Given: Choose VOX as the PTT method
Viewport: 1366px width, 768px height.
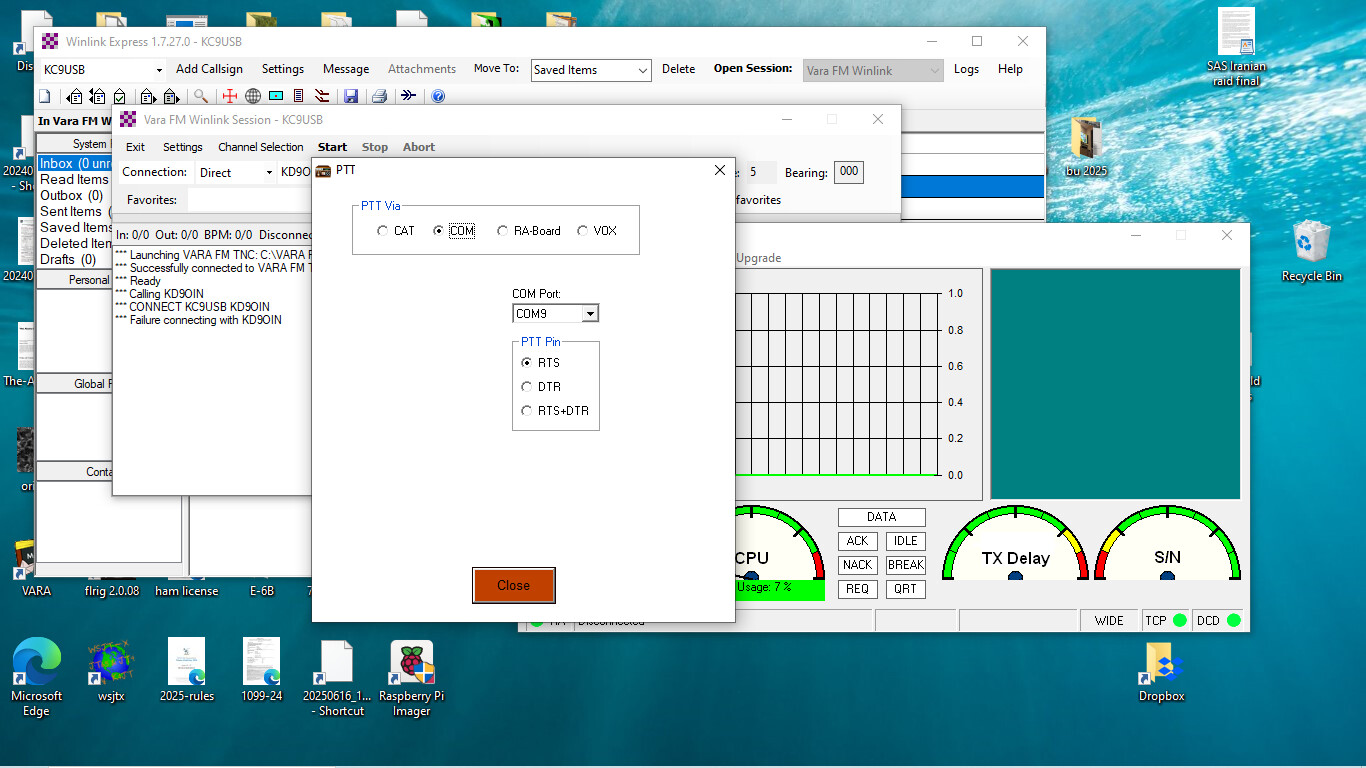Looking at the screenshot, I should click(583, 231).
